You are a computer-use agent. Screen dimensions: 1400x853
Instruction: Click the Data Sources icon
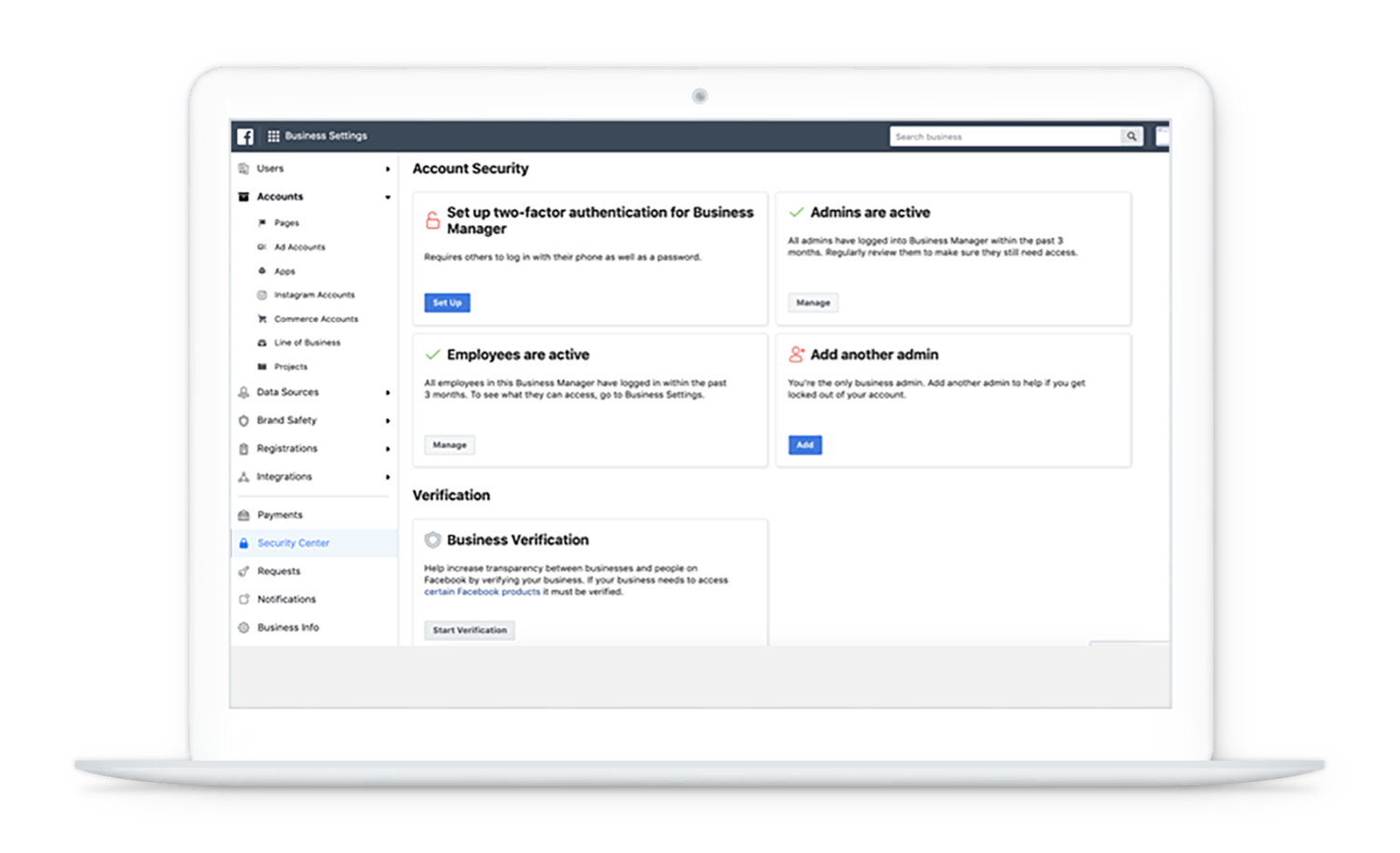[244, 393]
